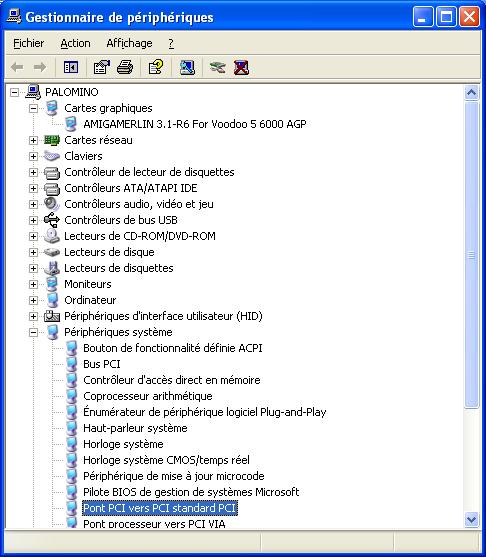Open the Action menu

pyautogui.click(x=75, y=43)
